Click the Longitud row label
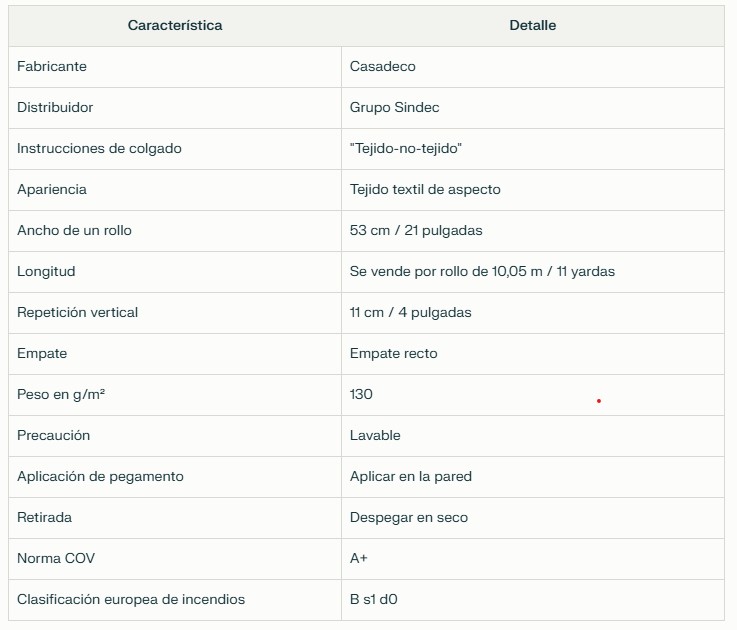The height and width of the screenshot is (630, 737). tap(46, 271)
